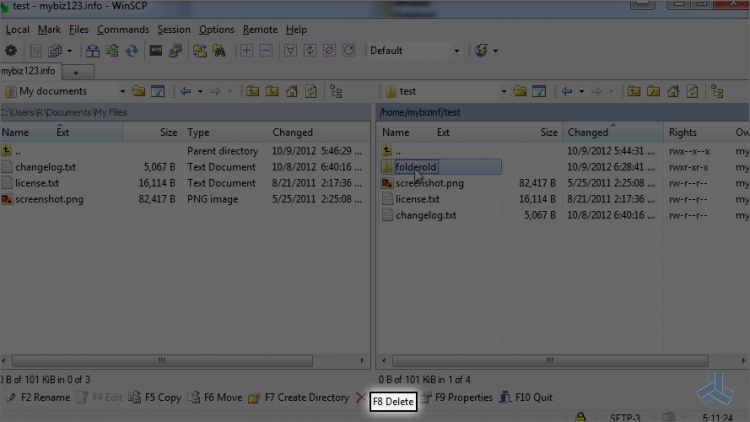This screenshot has width=750, height=422.
Task: Open the Commands menu
Action: point(123,30)
